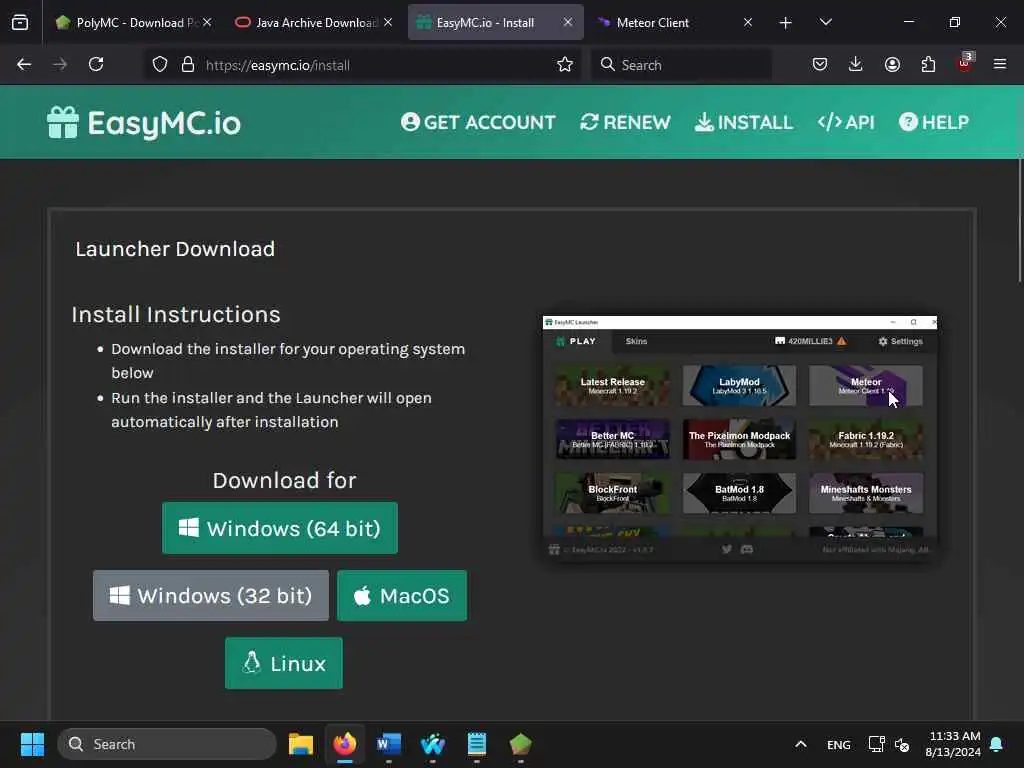The width and height of the screenshot is (1024, 768).
Task: Open Firefox recent browsing view icon
Action: tap(20, 22)
